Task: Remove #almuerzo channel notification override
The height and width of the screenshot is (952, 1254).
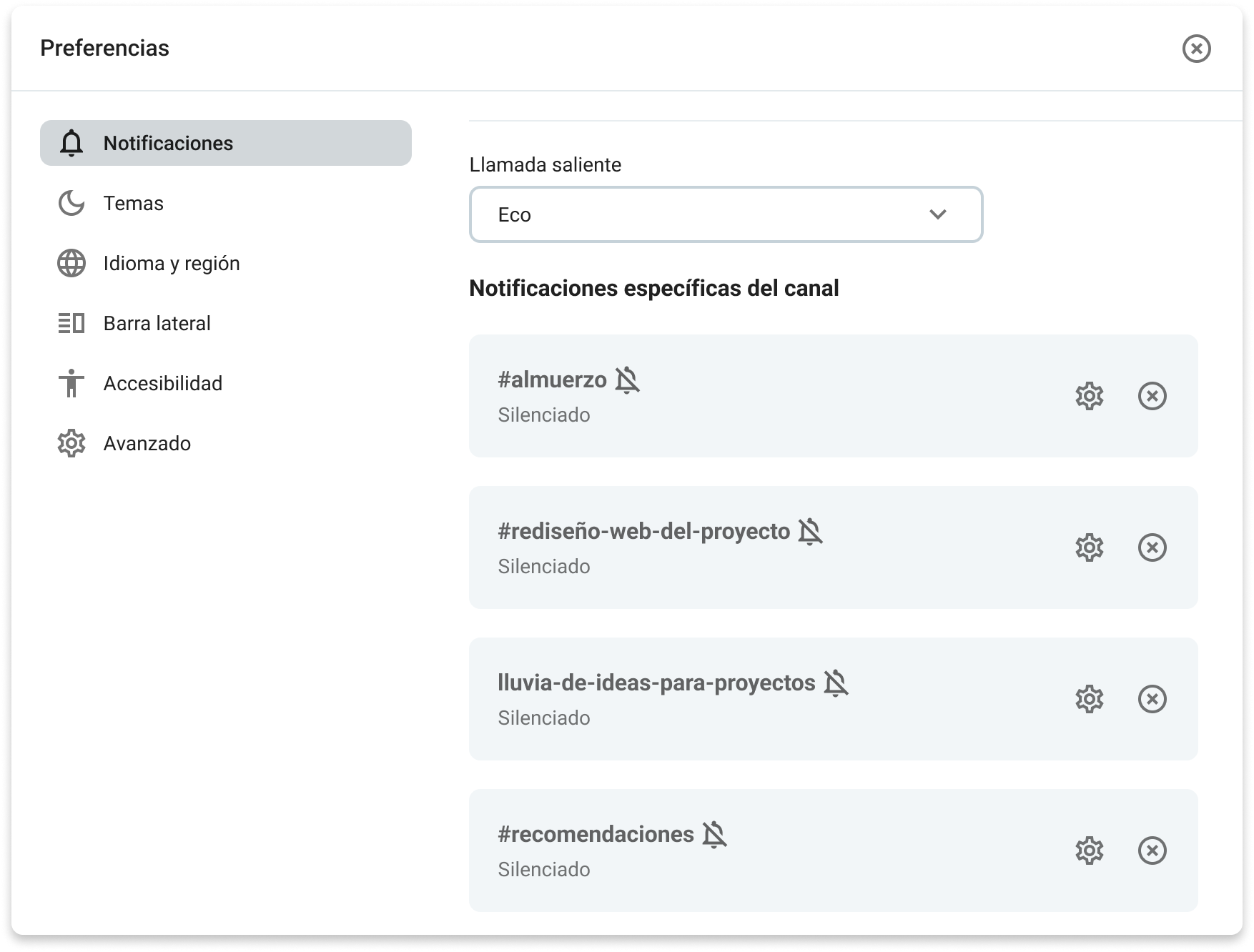Action: pyautogui.click(x=1152, y=396)
